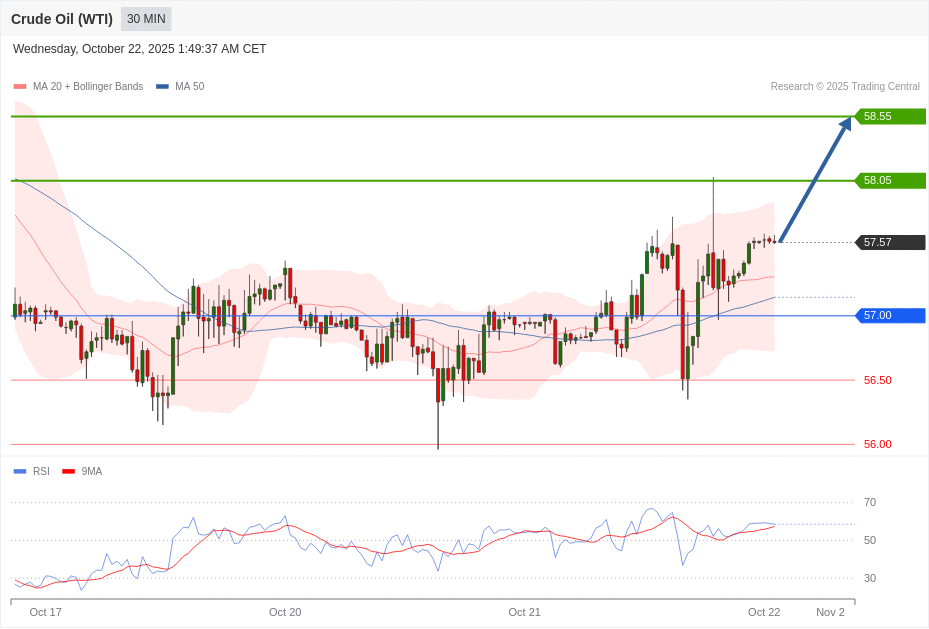Screen dimensions: 929x629
Task: Select the MA 50 legend label
Action: click(189, 87)
